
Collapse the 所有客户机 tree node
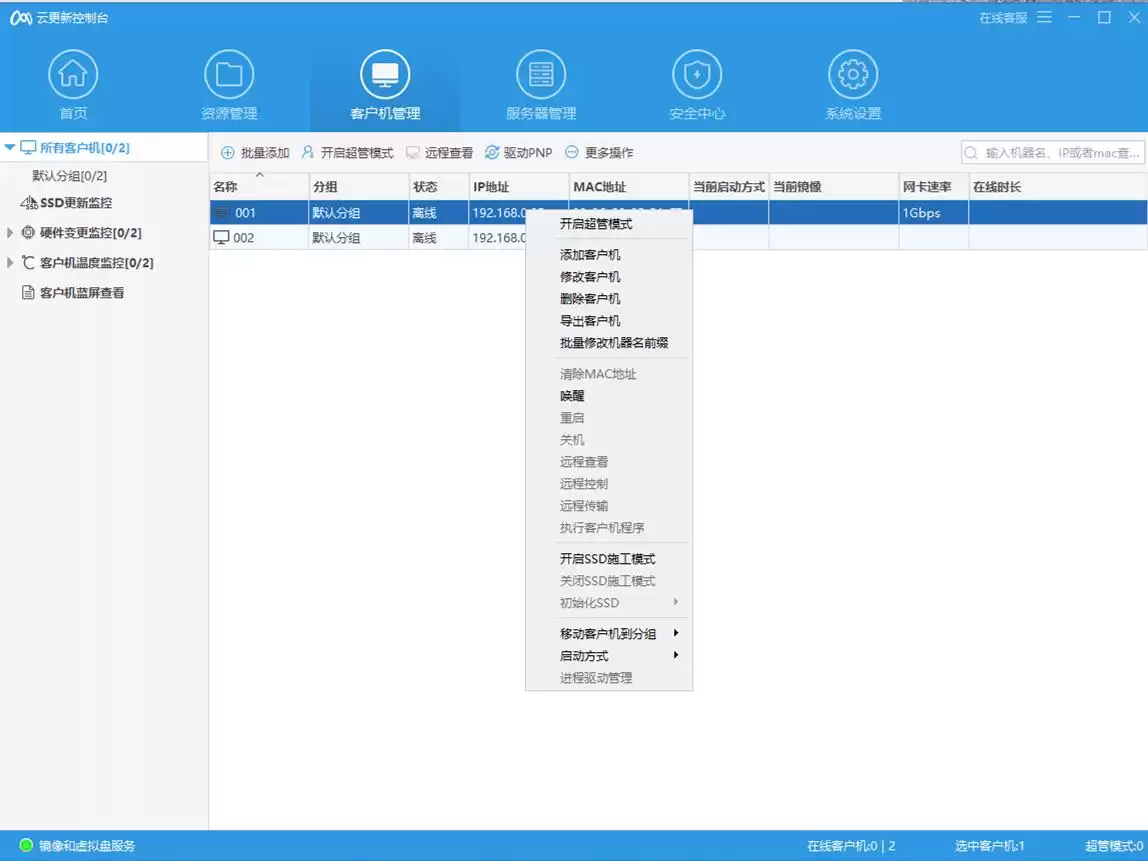click(x=12, y=146)
